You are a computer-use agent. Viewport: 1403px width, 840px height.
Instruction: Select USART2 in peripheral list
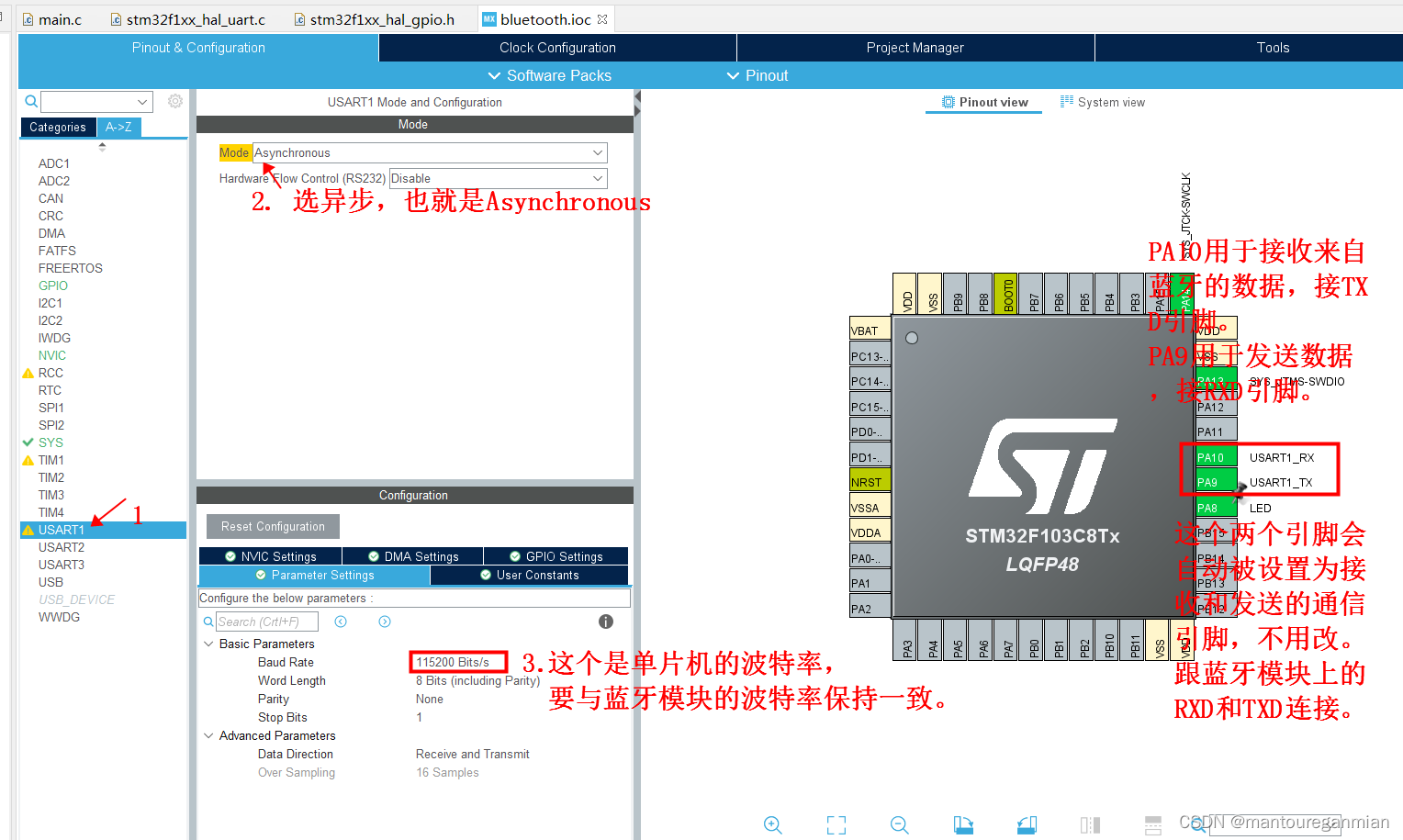pos(62,547)
